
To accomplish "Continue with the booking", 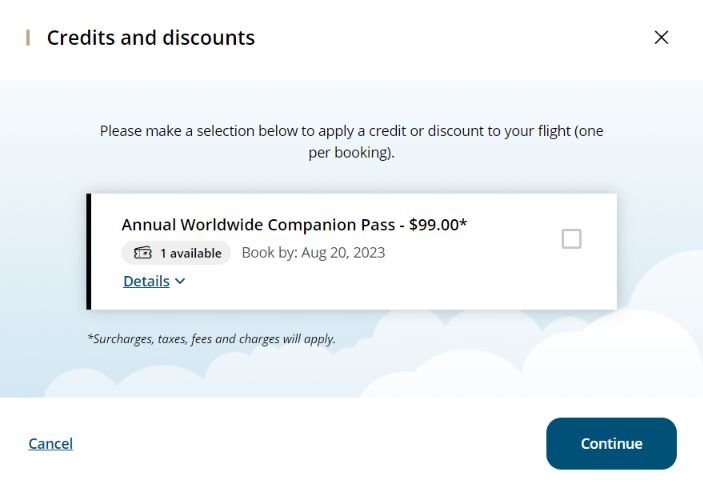I will 611,444.
